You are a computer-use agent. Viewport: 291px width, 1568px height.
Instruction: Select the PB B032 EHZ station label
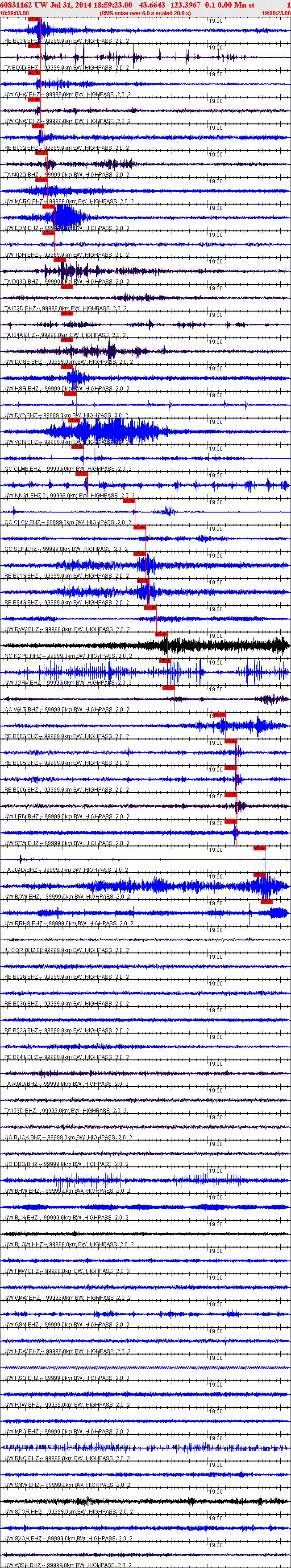(x=67, y=148)
